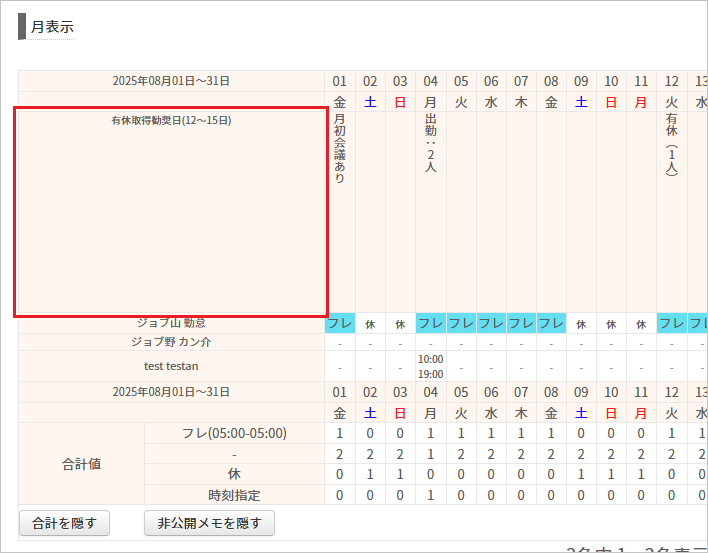Open the 月初会議あり memo on day 01
This screenshot has width=708, height=553.
340,150
